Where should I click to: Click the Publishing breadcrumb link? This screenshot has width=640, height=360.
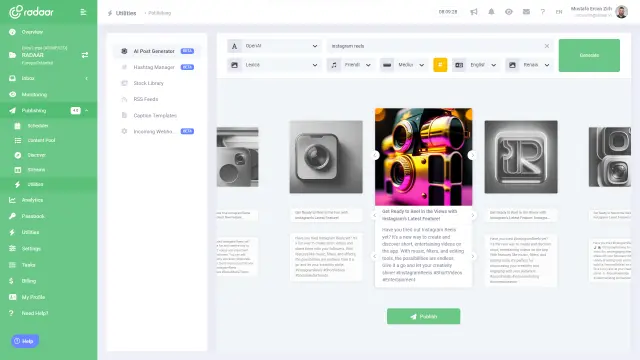(x=160, y=13)
